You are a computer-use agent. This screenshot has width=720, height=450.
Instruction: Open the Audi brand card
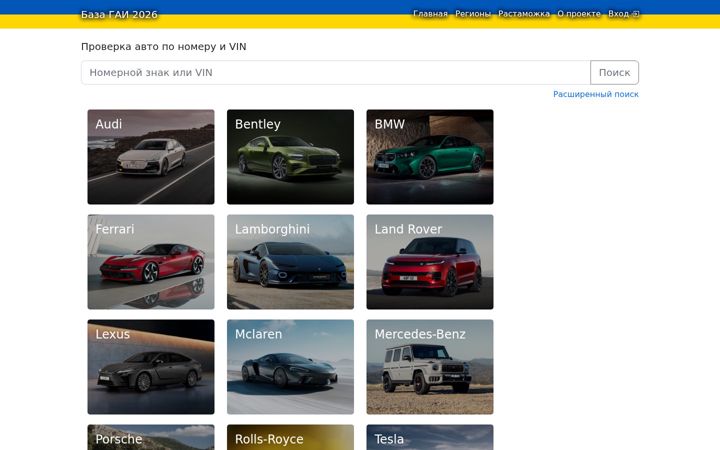click(151, 157)
